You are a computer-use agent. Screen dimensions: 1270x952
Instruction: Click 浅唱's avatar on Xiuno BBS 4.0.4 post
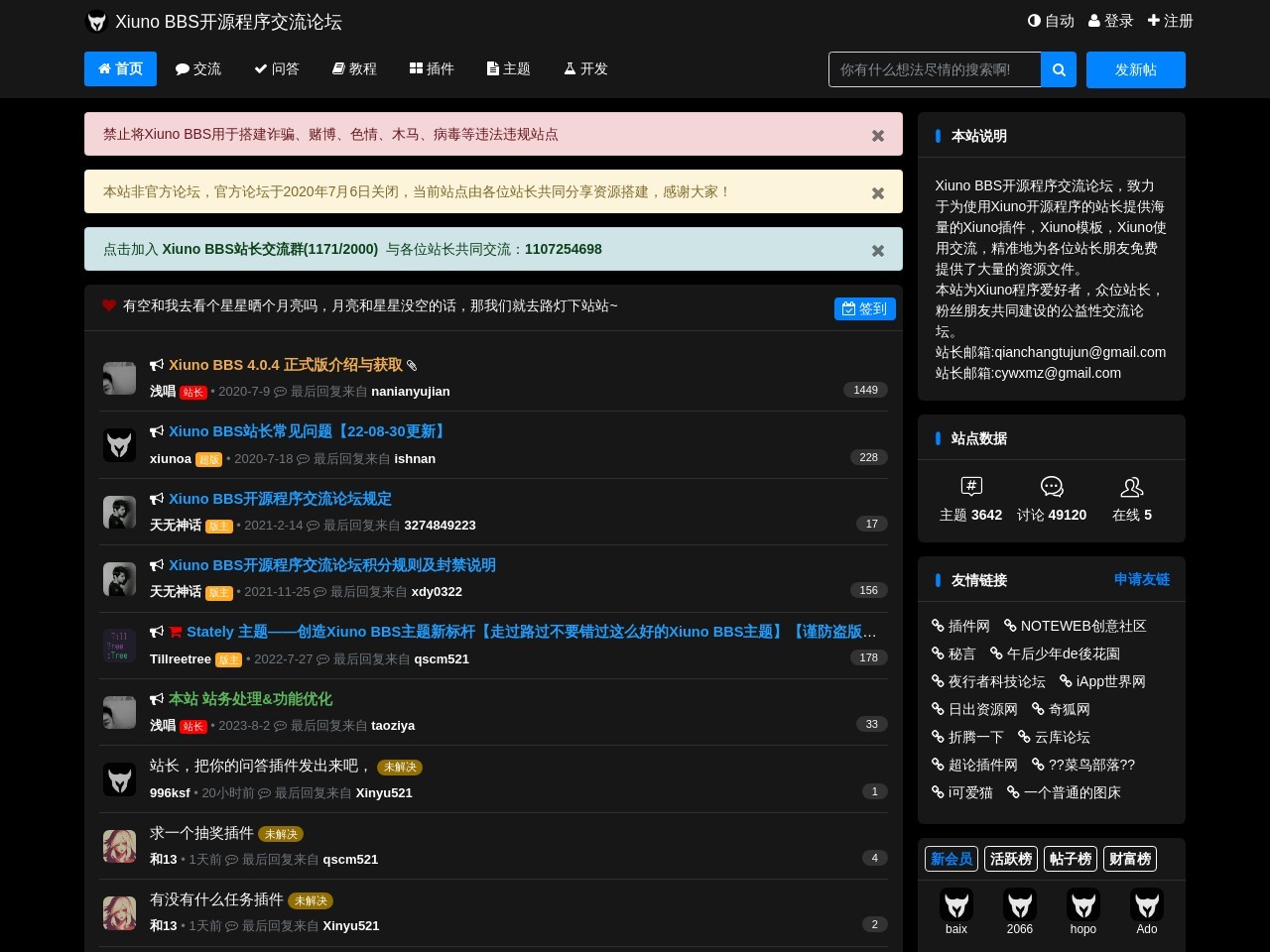point(120,378)
